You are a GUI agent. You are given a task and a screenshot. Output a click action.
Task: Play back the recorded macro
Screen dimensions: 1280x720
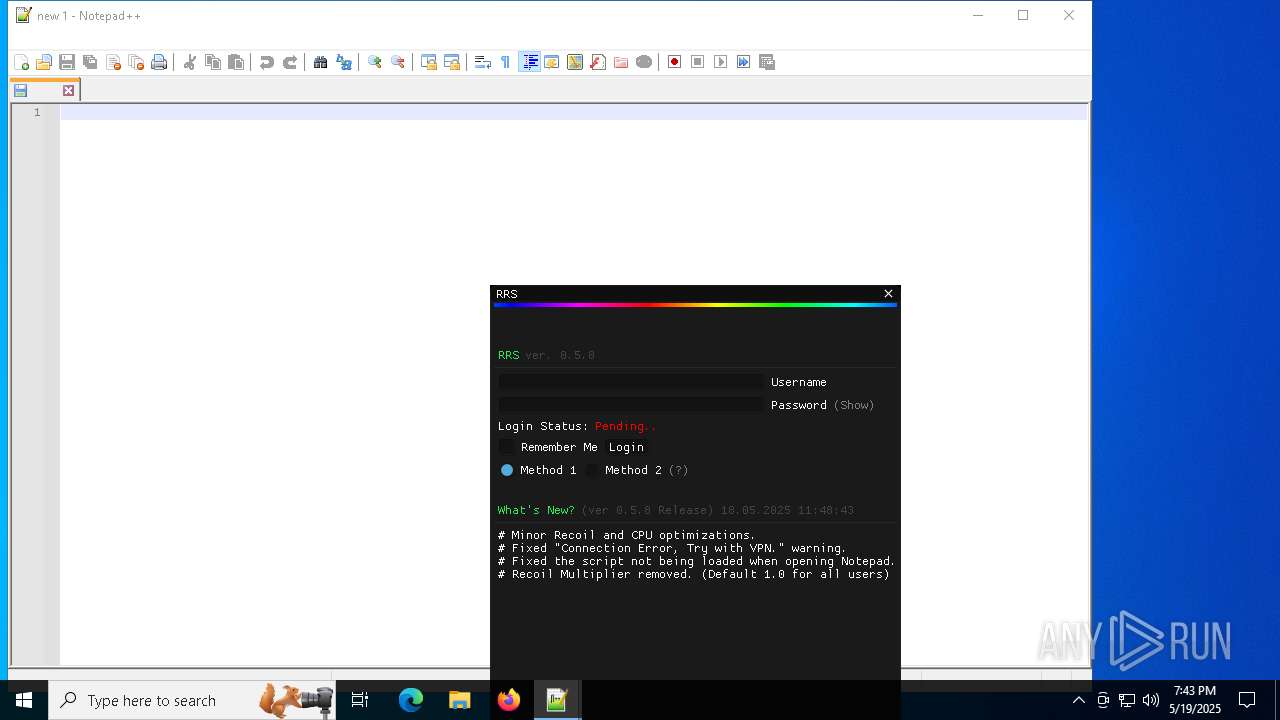click(x=721, y=62)
